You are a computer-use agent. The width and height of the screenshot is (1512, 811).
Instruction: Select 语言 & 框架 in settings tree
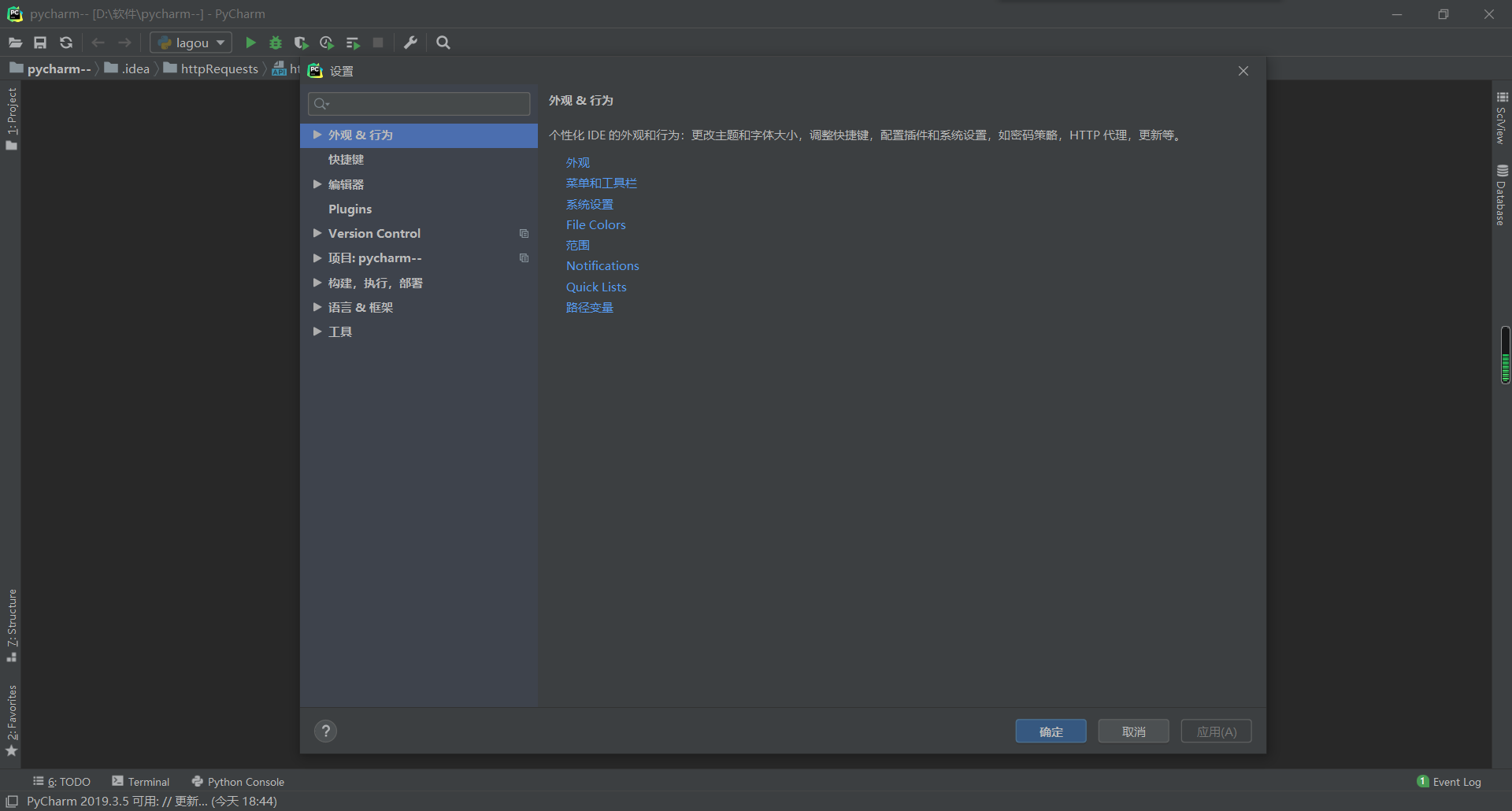click(361, 307)
